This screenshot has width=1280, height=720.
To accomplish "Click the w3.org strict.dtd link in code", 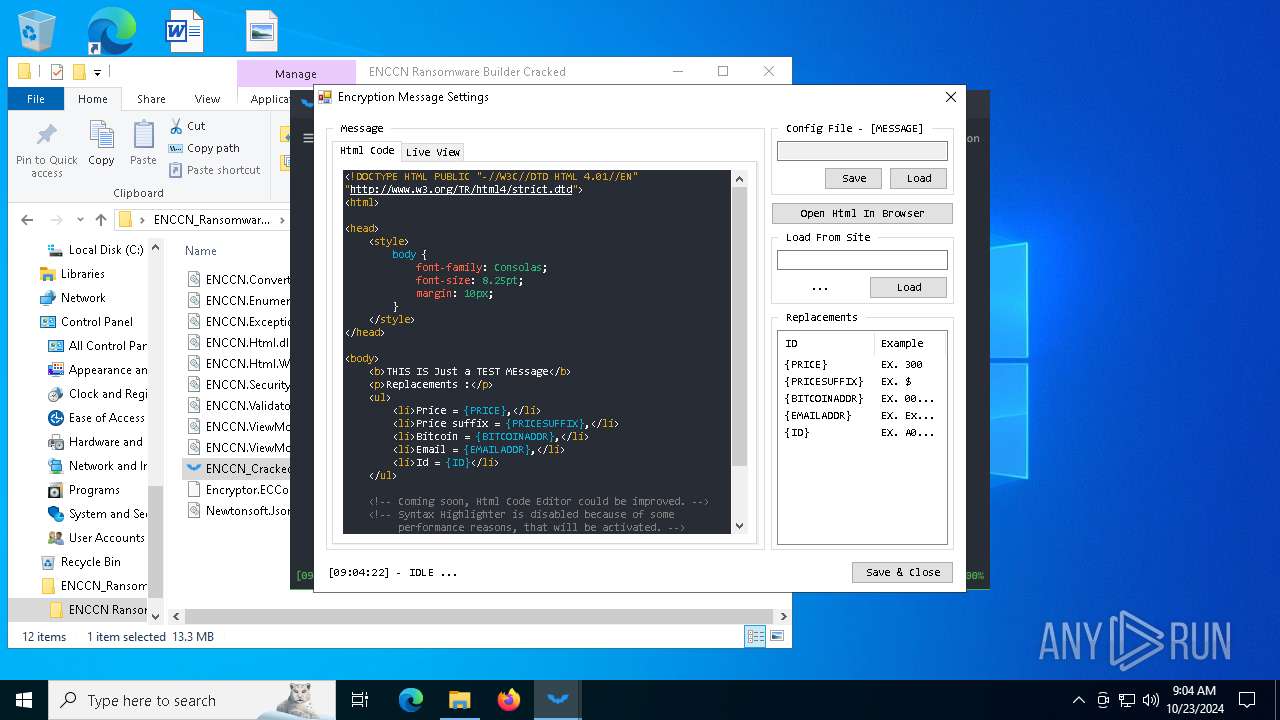I will [463, 189].
